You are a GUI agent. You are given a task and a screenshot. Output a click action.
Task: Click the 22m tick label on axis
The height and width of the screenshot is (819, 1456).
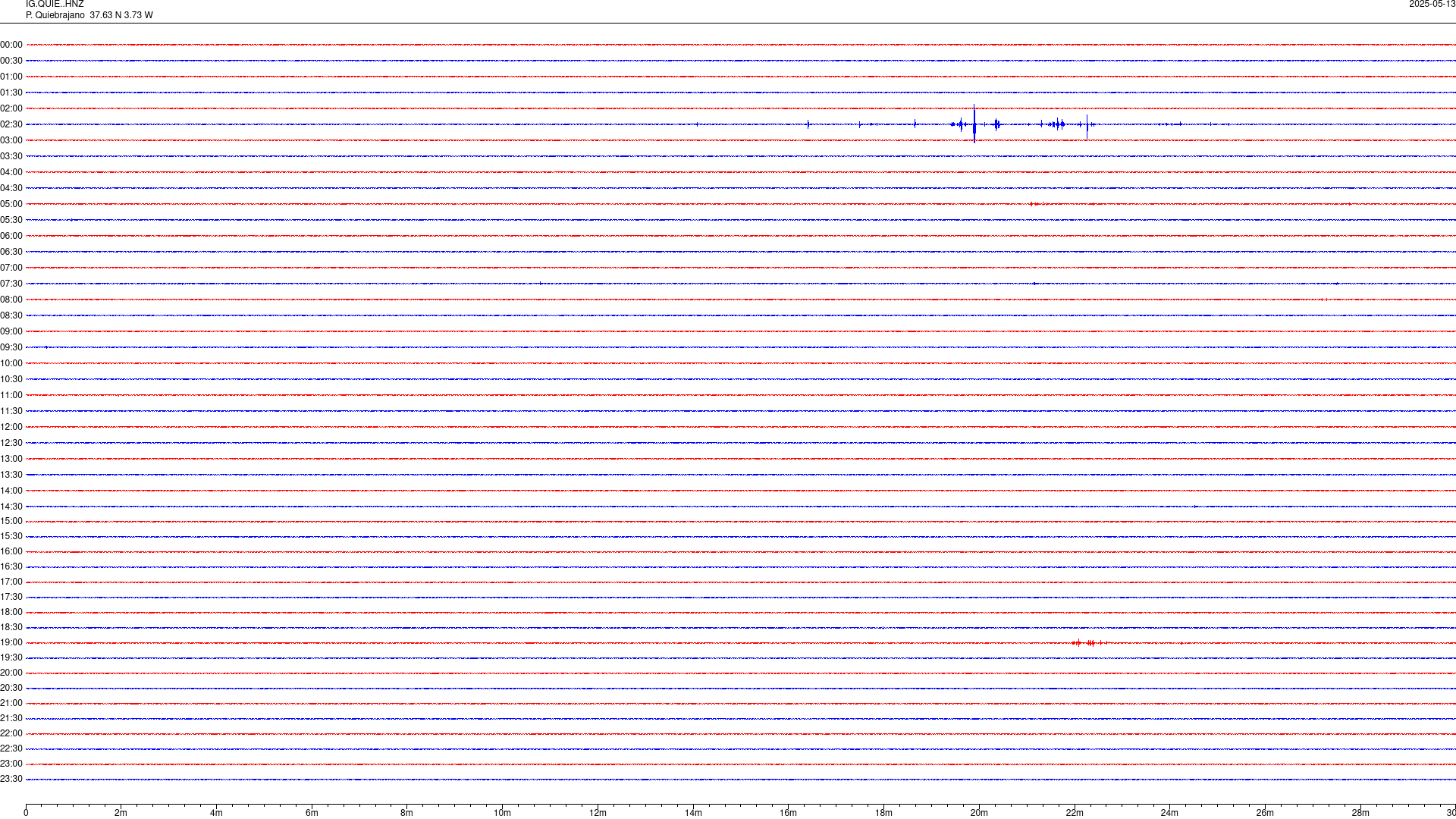[1075, 813]
